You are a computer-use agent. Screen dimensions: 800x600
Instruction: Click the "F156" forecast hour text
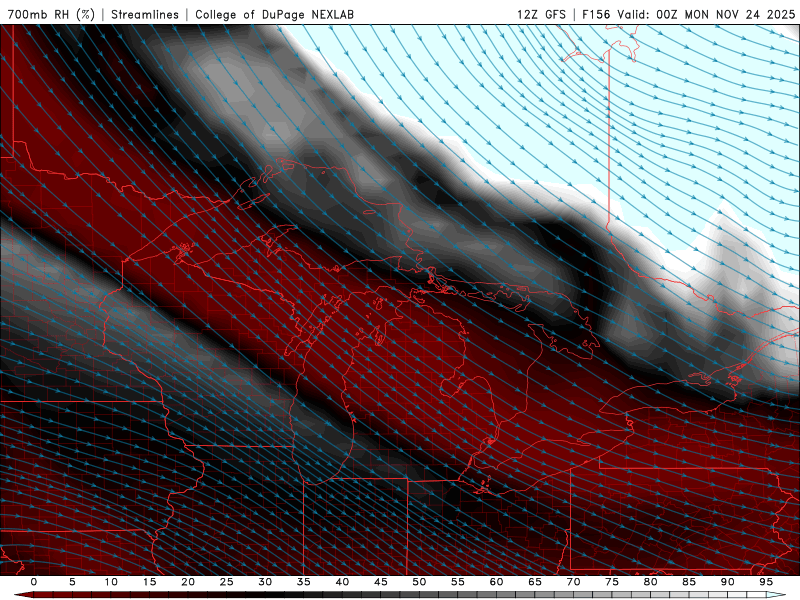597,14
